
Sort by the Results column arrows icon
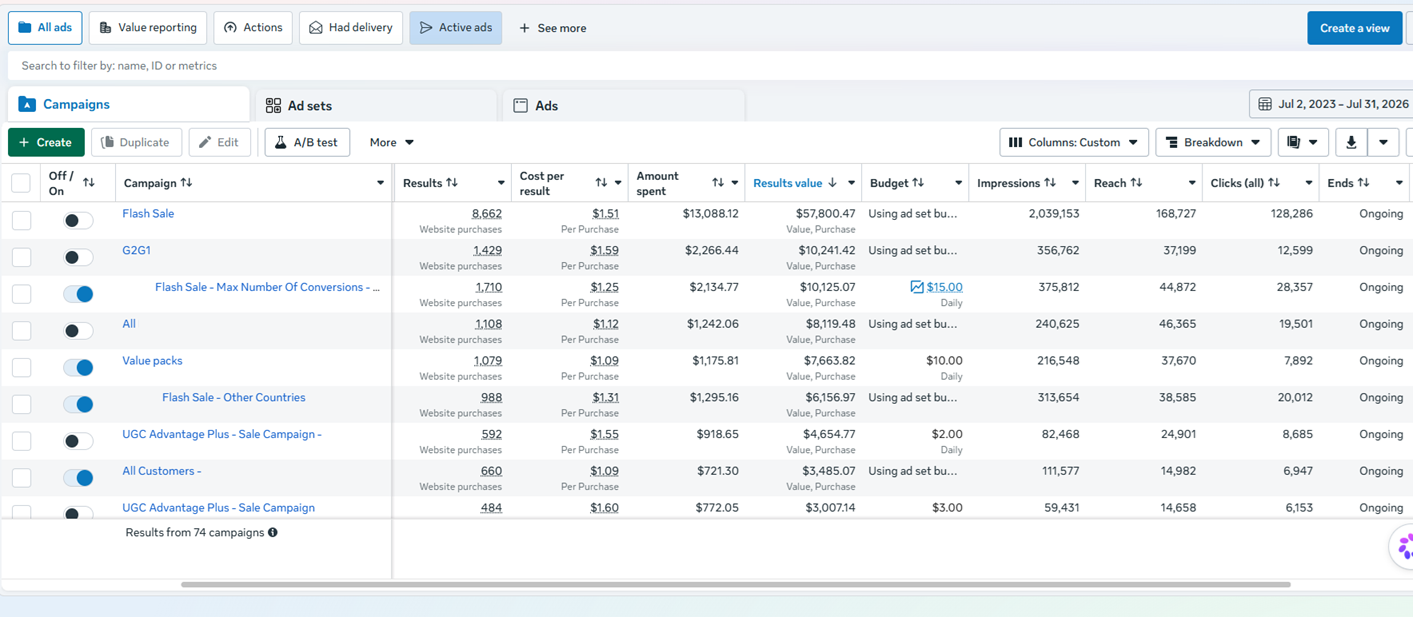[452, 183]
